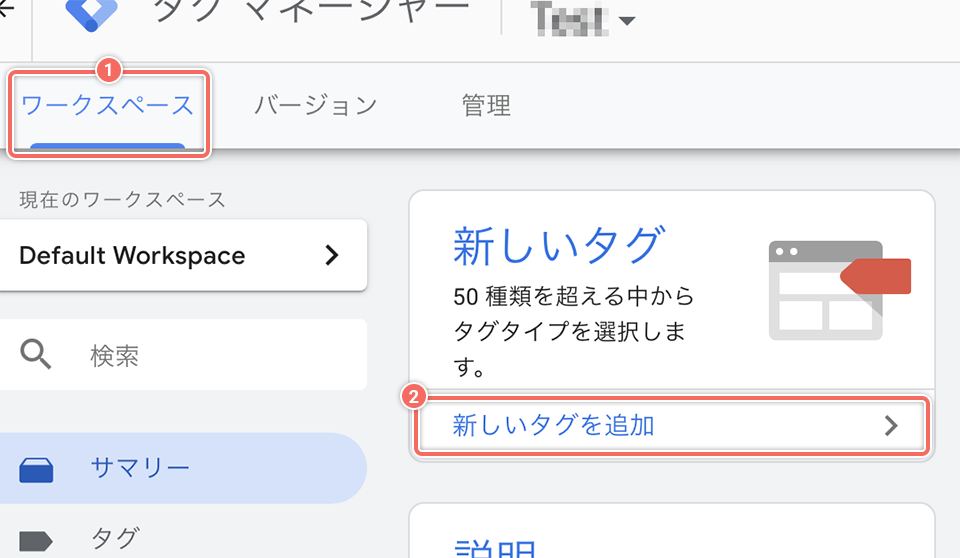This screenshot has width=960, height=558.
Task: Click the back arrow at top left
Action: point(6,9)
